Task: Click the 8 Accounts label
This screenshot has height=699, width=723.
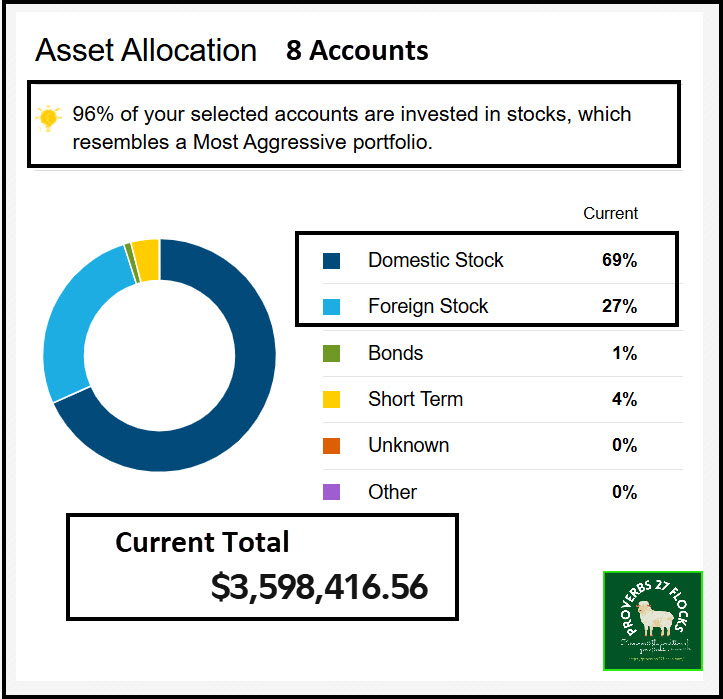Action: [357, 51]
